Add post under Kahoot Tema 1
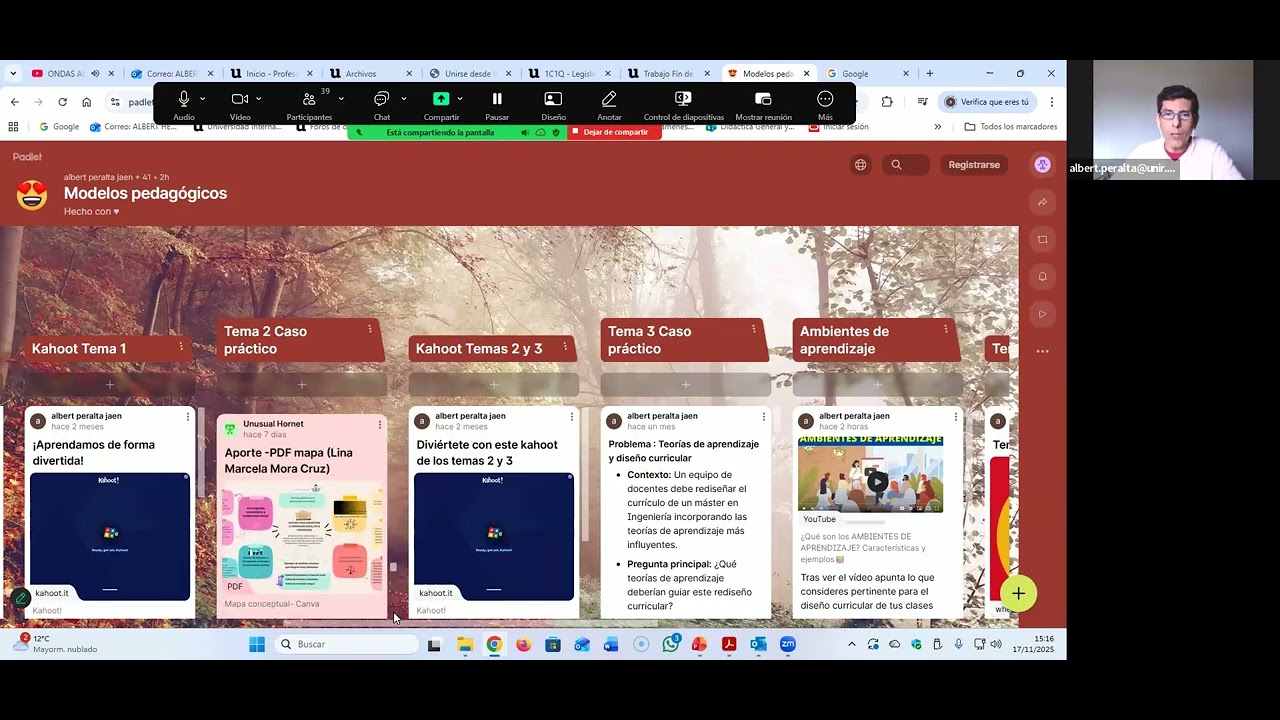Image resolution: width=1280 pixels, height=720 pixels. tap(110, 385)
